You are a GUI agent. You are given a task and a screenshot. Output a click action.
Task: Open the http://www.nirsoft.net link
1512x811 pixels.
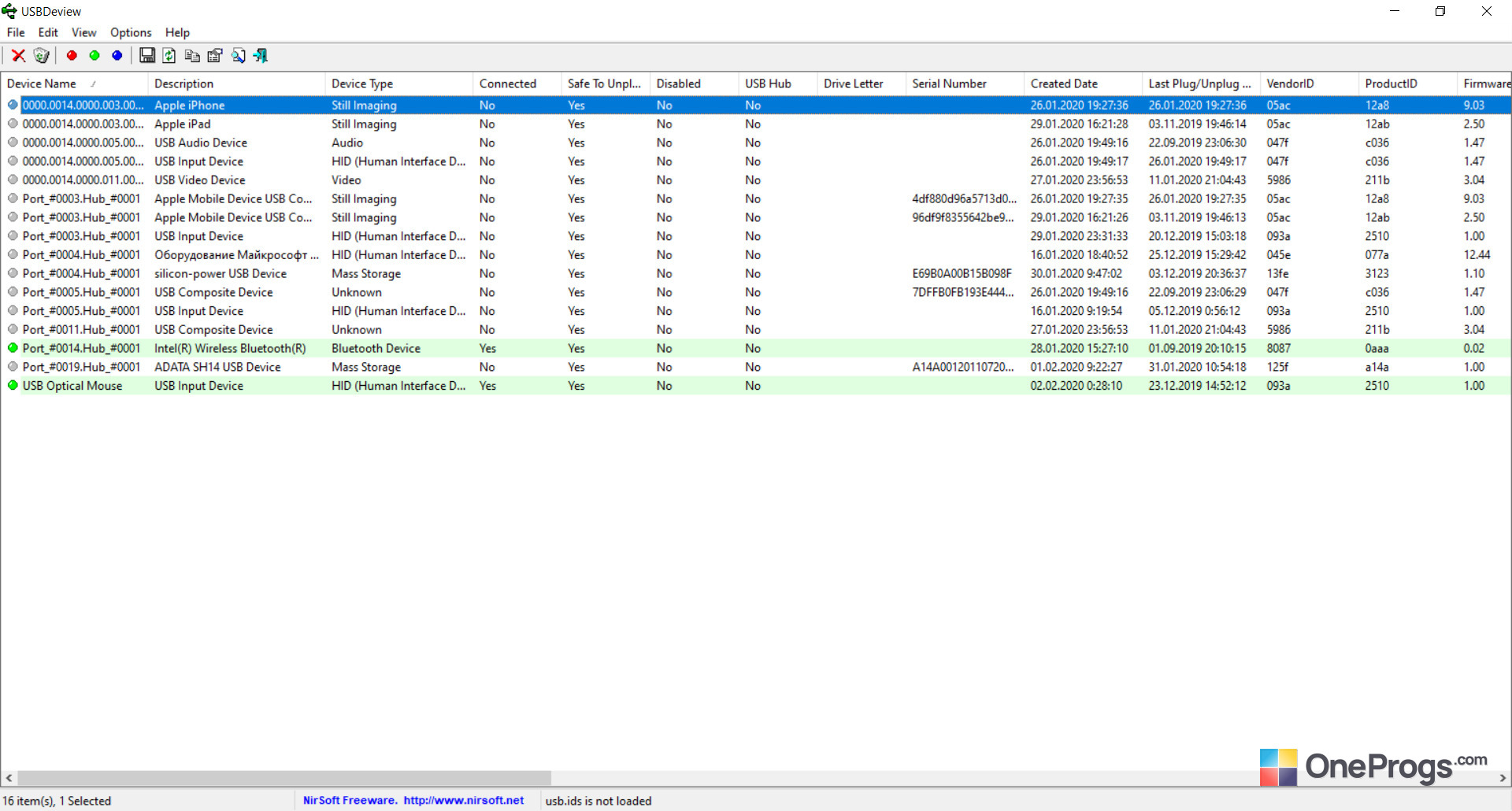[x=464, y=800]
